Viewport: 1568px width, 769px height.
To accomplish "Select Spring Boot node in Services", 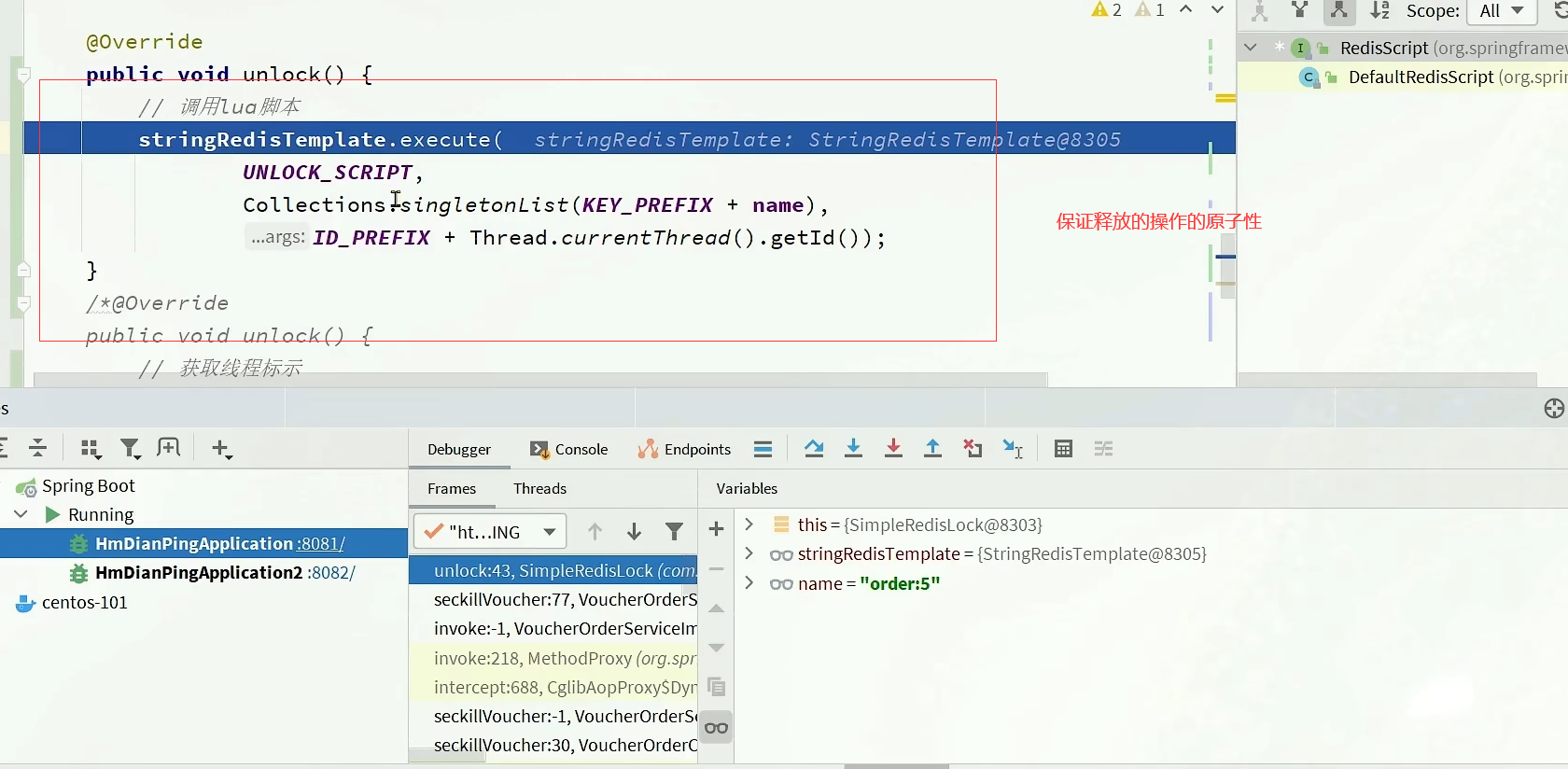I will click(x=89, y=485).
